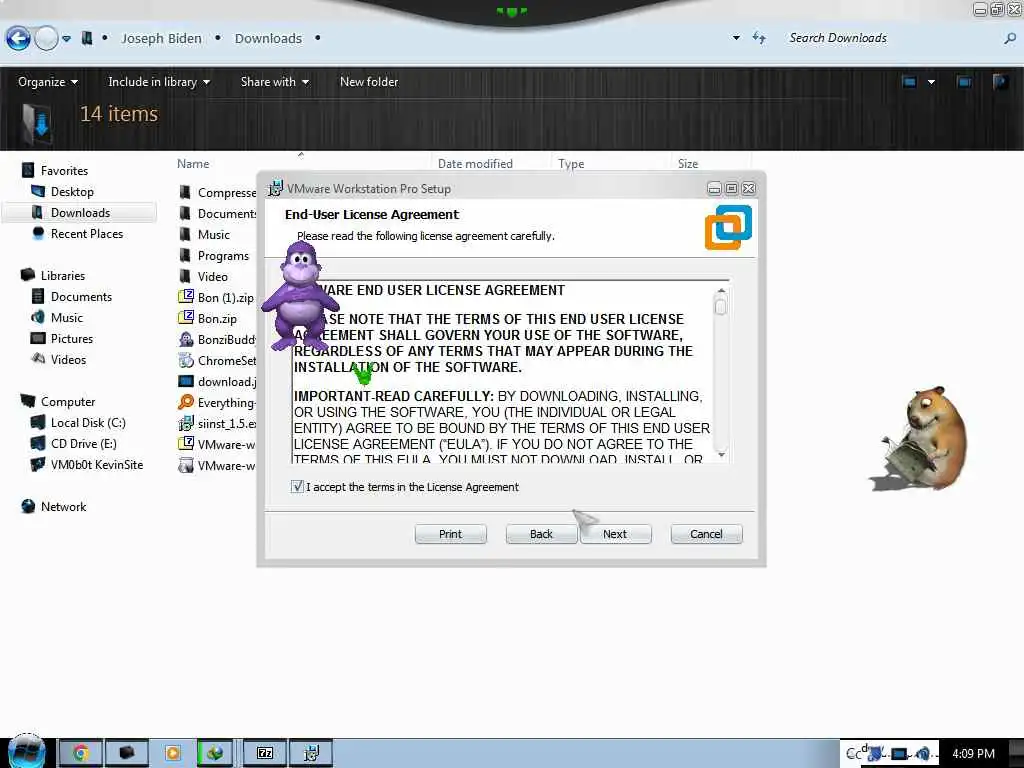Select Computer in the navigation pane
This screenshot has width=1024, height=768.
68,402
